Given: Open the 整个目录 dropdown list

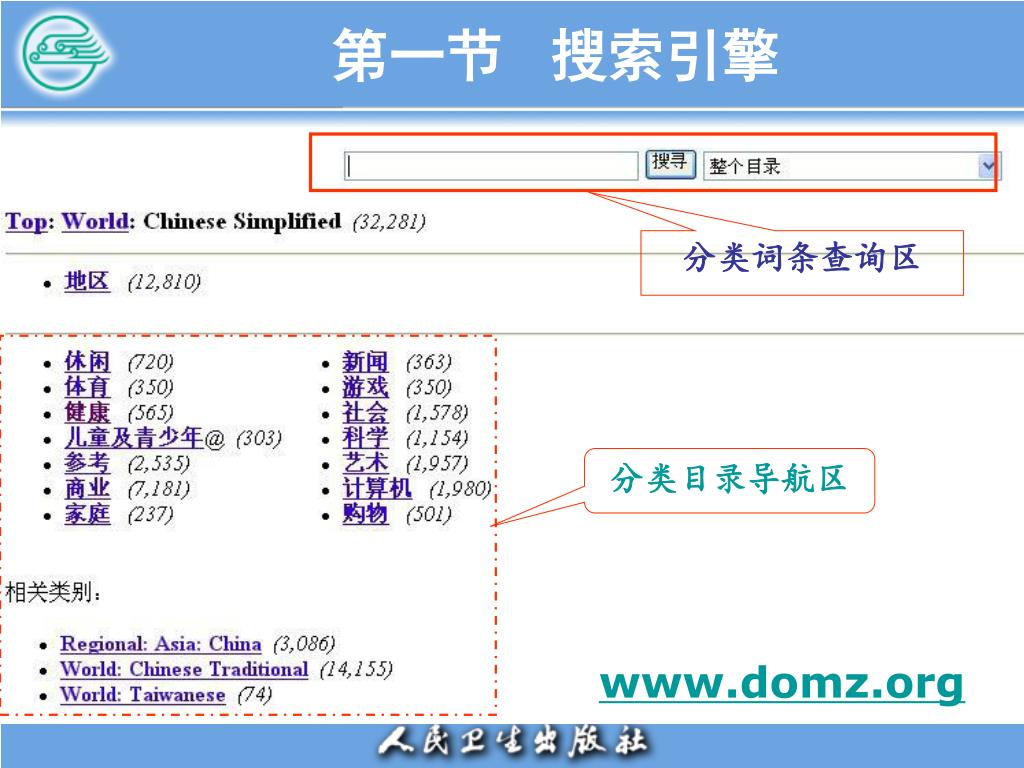Looking at the screenshot, I should (851, 166).
